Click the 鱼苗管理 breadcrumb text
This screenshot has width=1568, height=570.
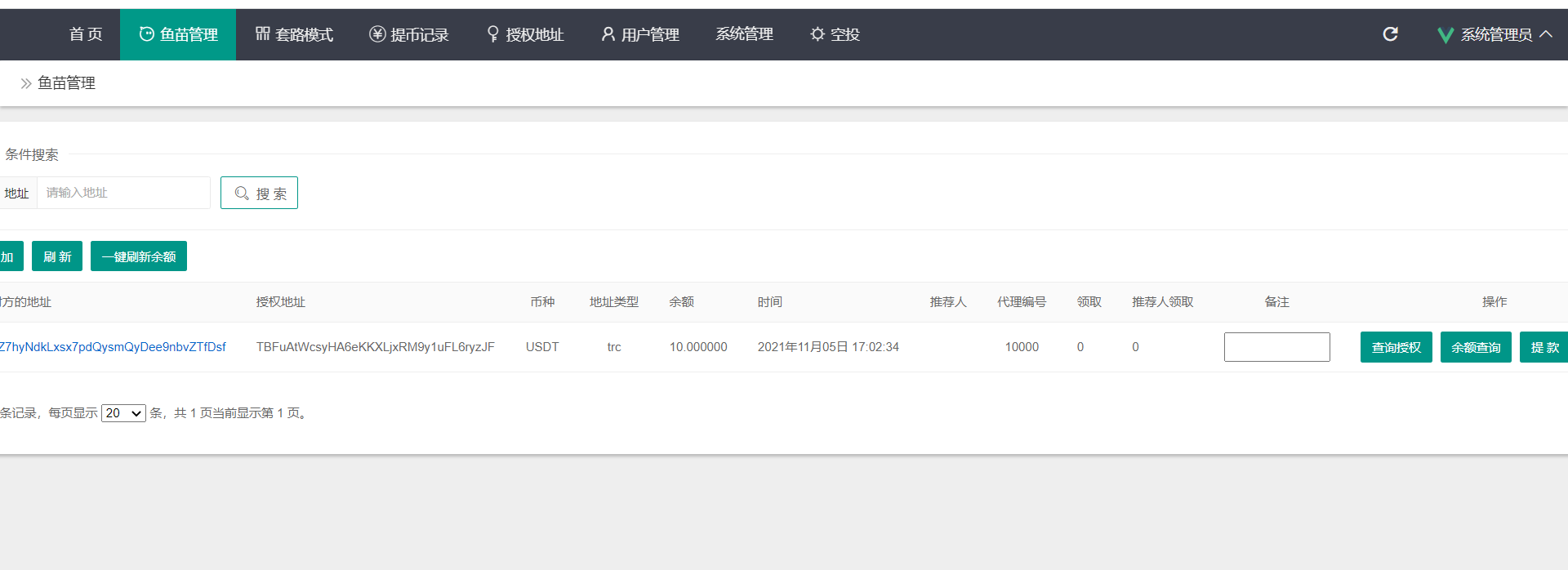tap(67, 83)
